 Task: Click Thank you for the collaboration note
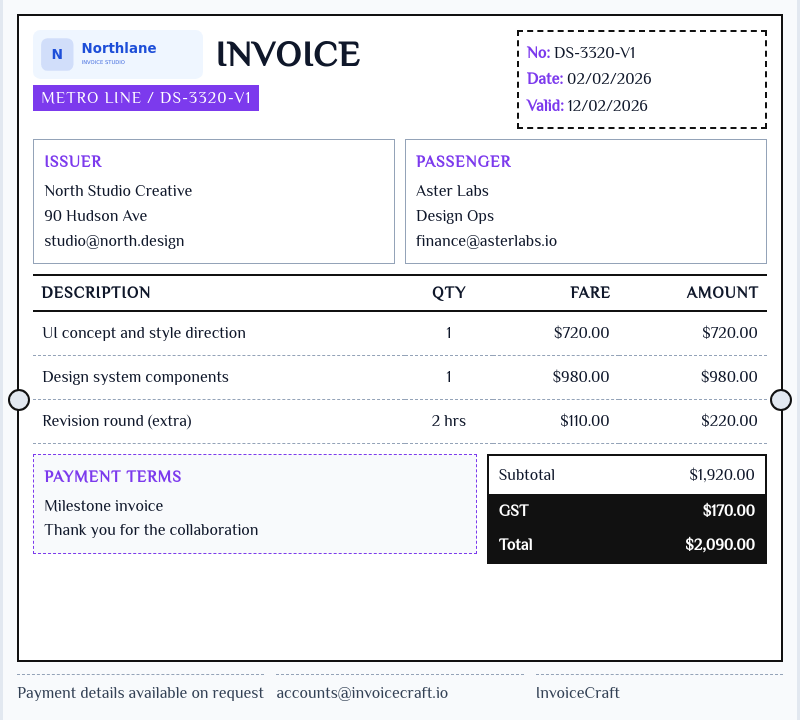151,530
